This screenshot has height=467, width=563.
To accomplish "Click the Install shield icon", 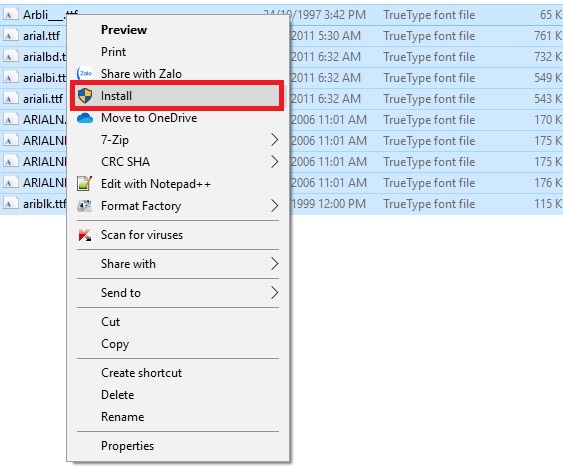I will point(85,96).
